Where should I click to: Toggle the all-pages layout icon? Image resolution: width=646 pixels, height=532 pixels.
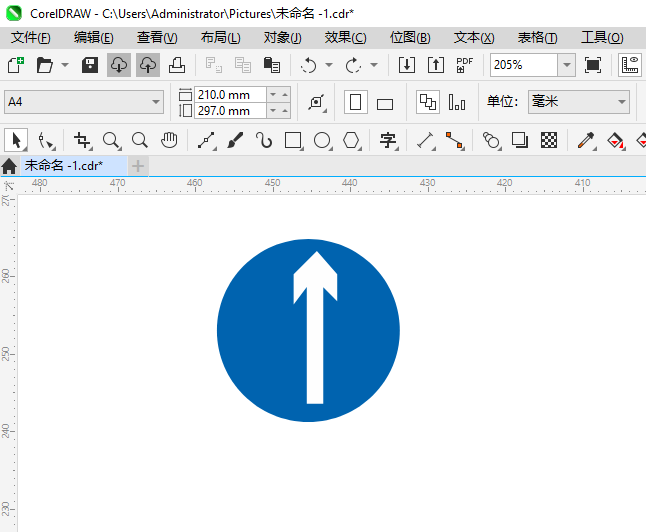[x=428, y=102]
